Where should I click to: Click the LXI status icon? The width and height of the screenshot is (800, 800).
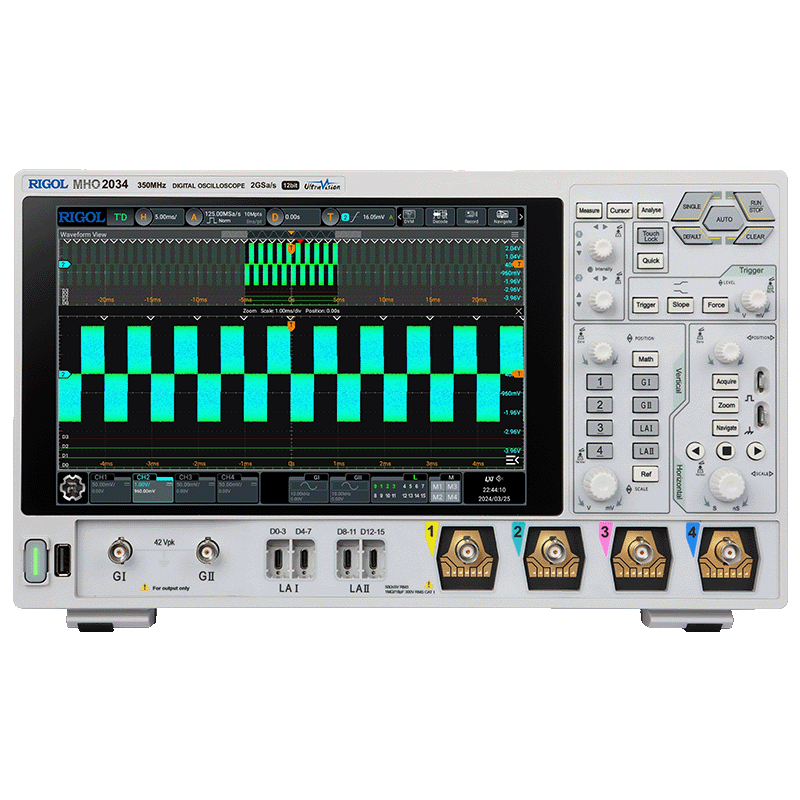click(489, 478)
